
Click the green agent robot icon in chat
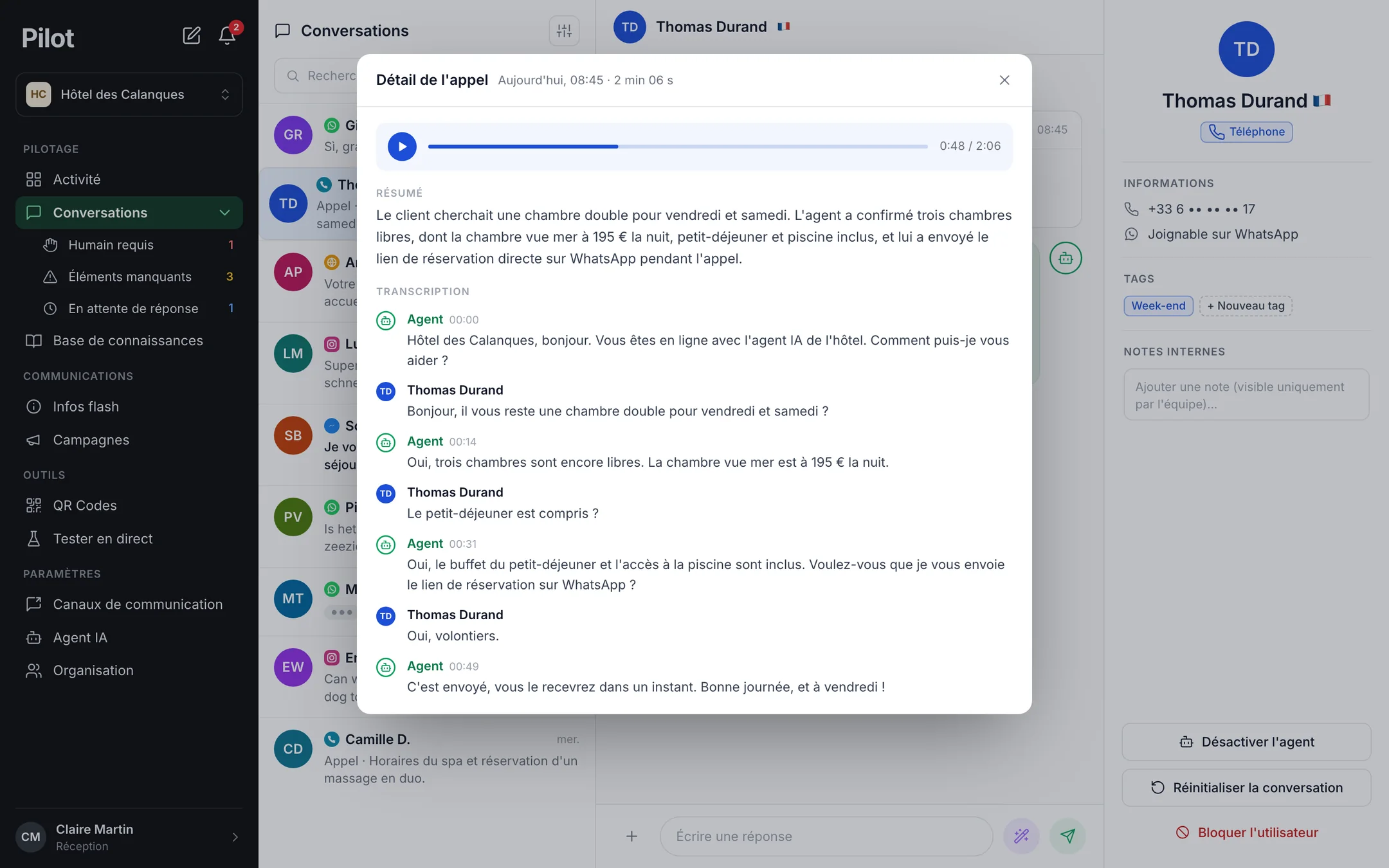click(x=1066, y=258)
